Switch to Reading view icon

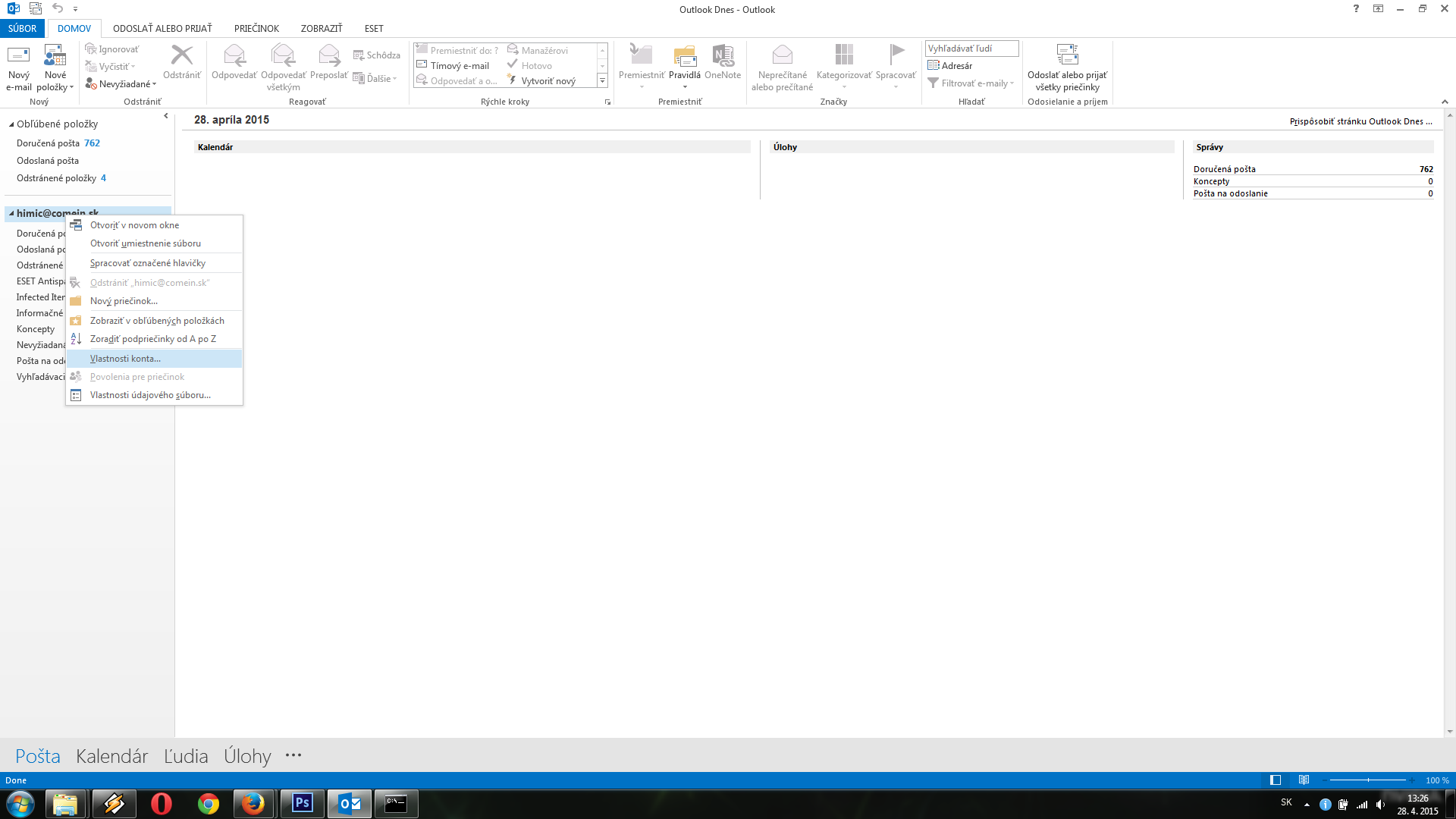[1304, 780]
